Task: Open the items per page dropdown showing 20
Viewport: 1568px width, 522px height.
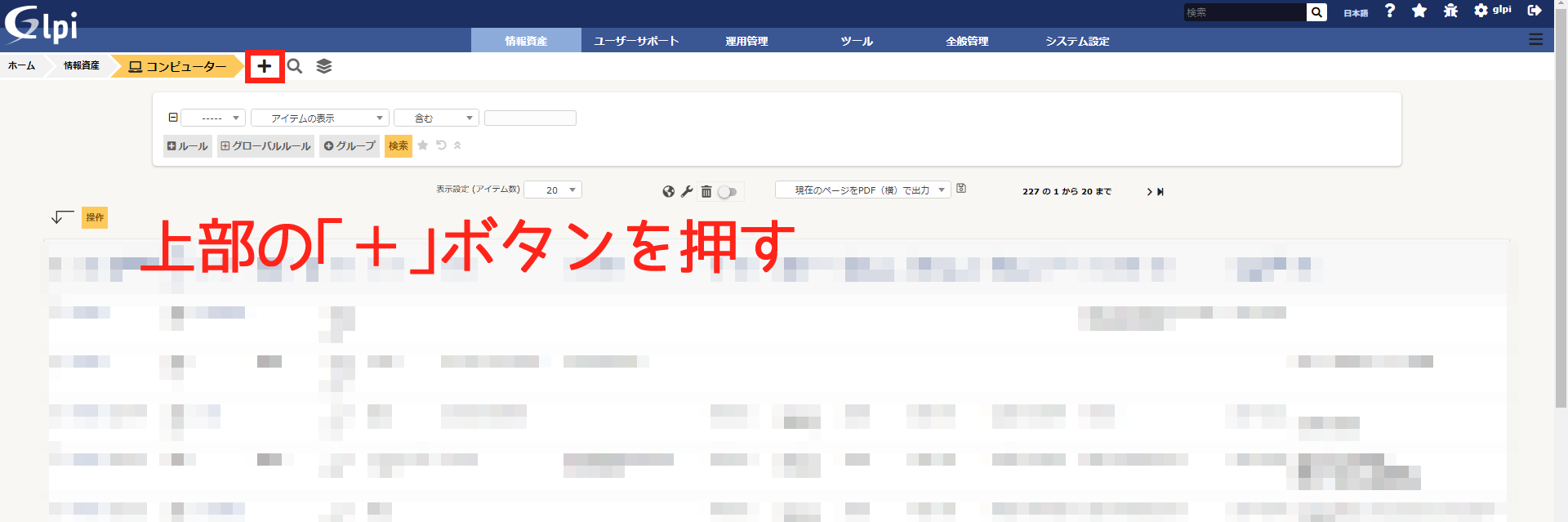Action: (552, 190)
